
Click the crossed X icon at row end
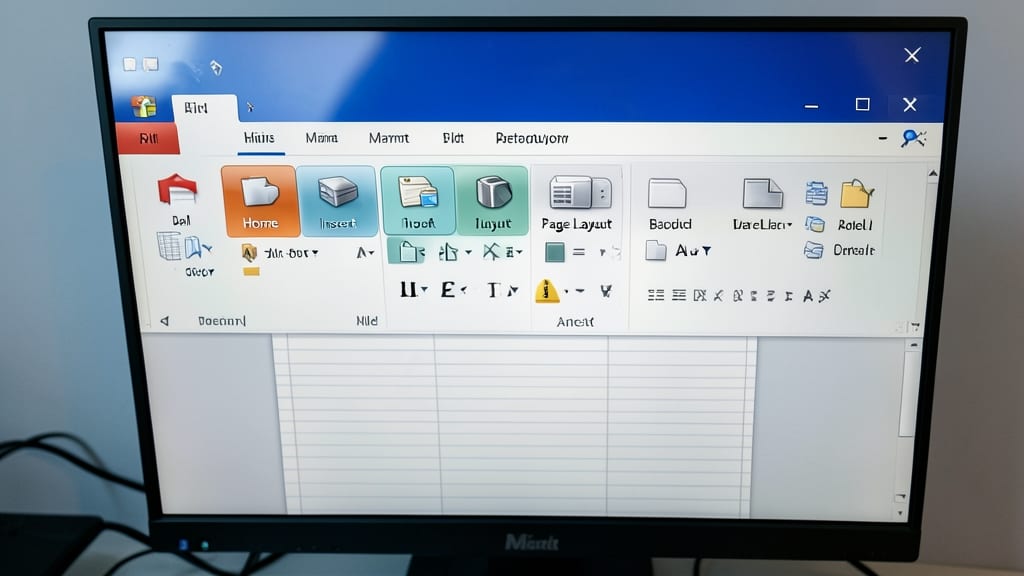(x=825, y=296)
